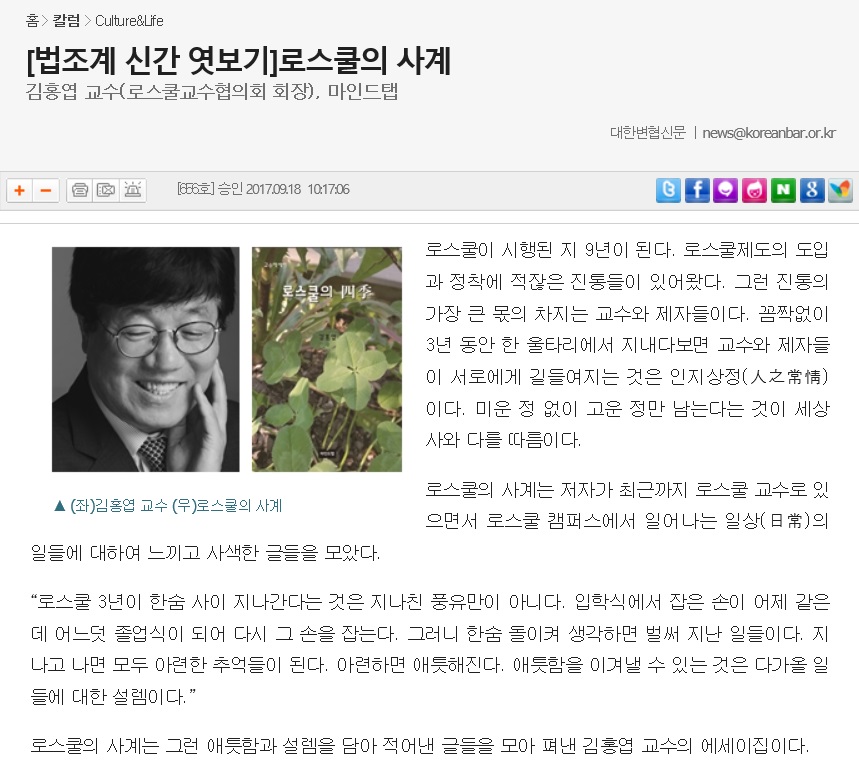This screenshot has height=771, width=859.
Task: Share via pink face icon
Action: point(754,190)
